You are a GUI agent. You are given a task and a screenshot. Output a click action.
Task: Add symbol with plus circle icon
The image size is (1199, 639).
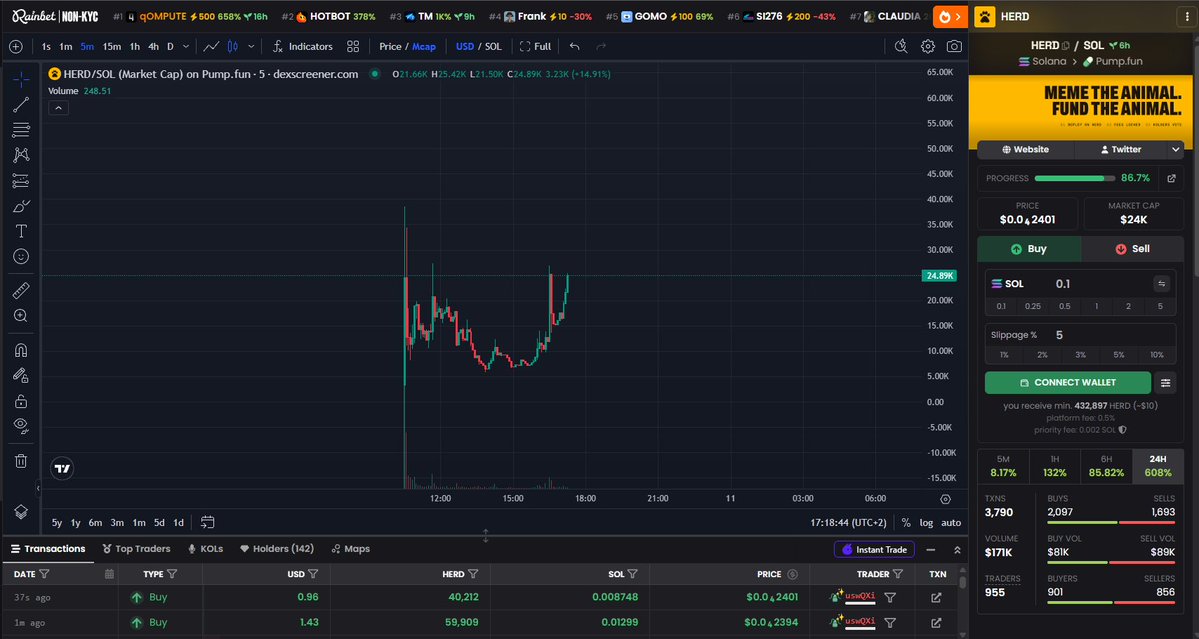point(15,47)
